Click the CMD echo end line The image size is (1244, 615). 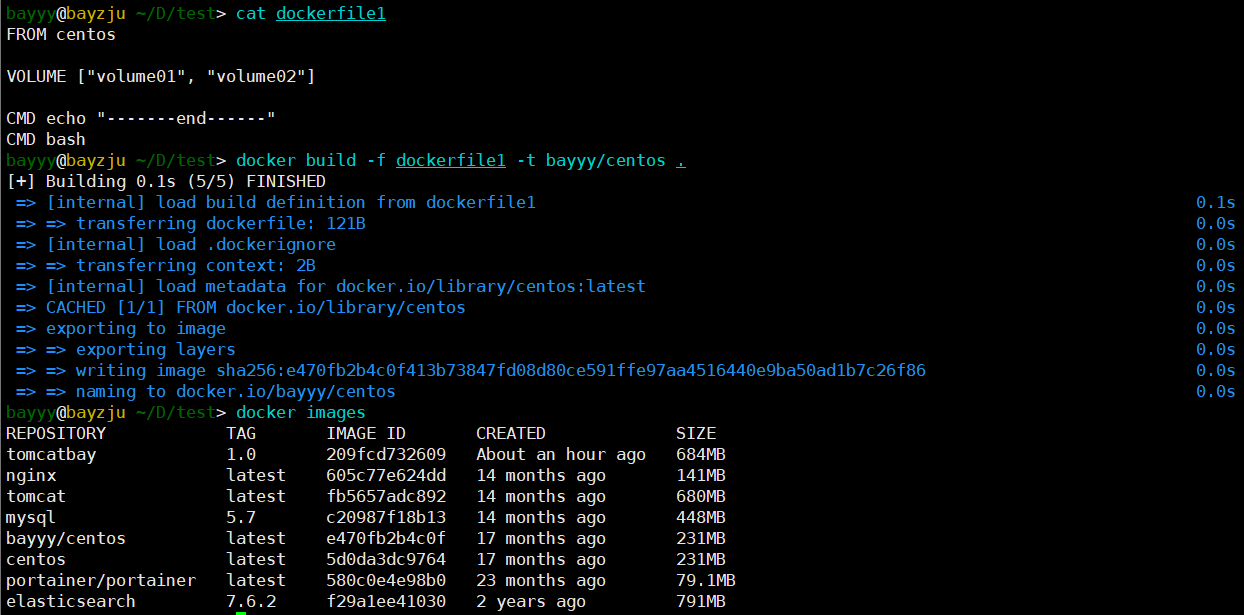(x=140, y=118)
